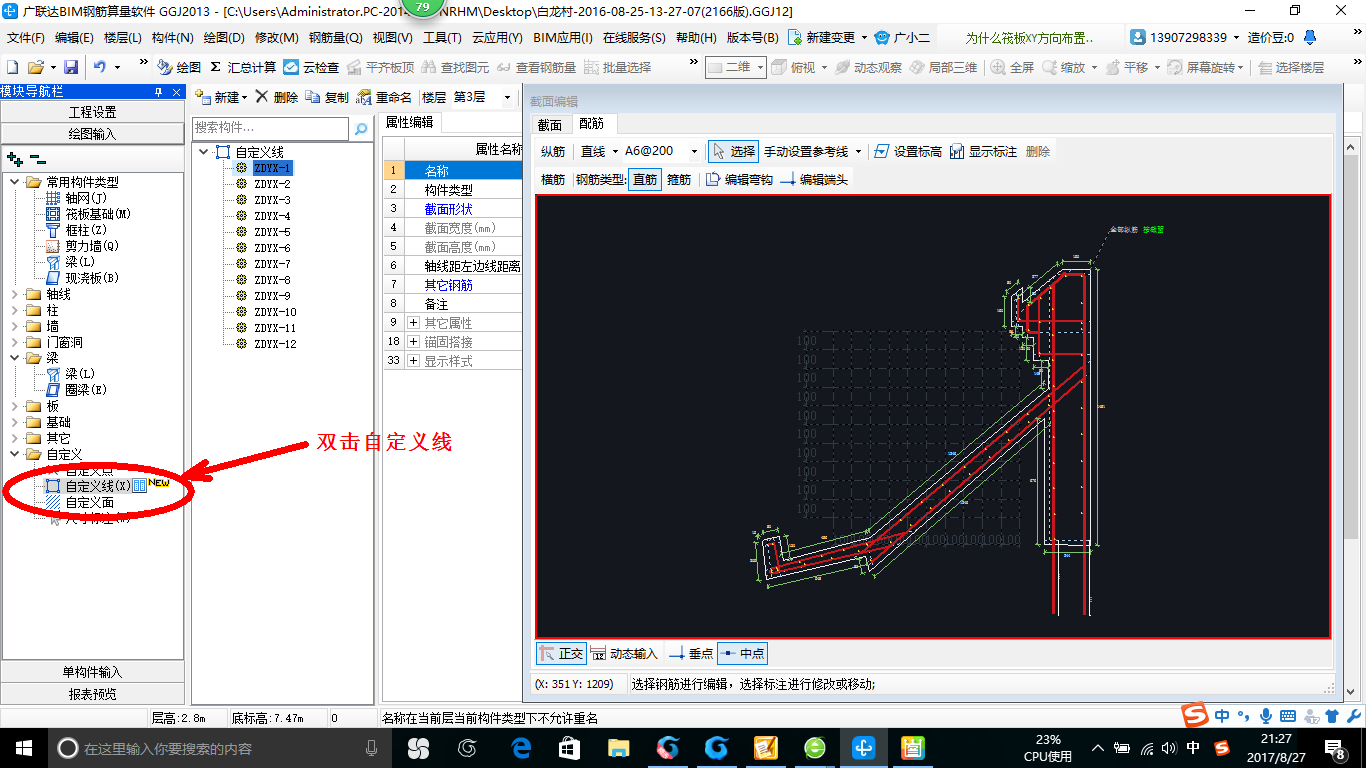
Task: Toggle 箍筋 rebar type
Action: coord(679,179)
